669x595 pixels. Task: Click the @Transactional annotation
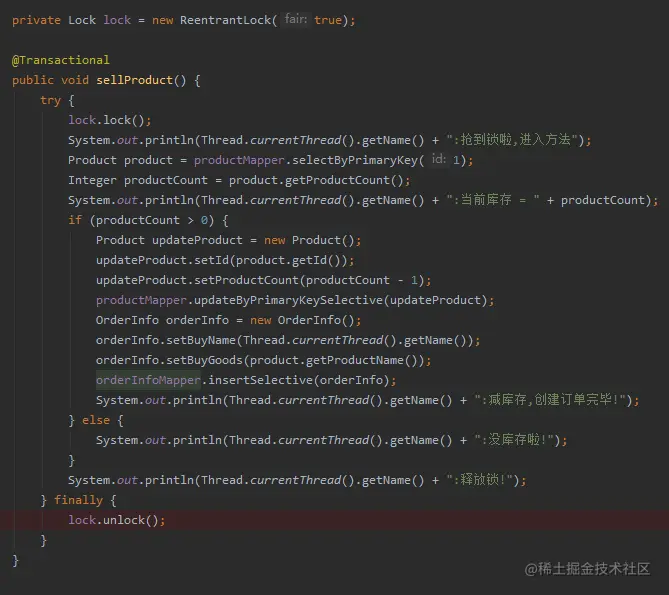click(x=61, y=60)
